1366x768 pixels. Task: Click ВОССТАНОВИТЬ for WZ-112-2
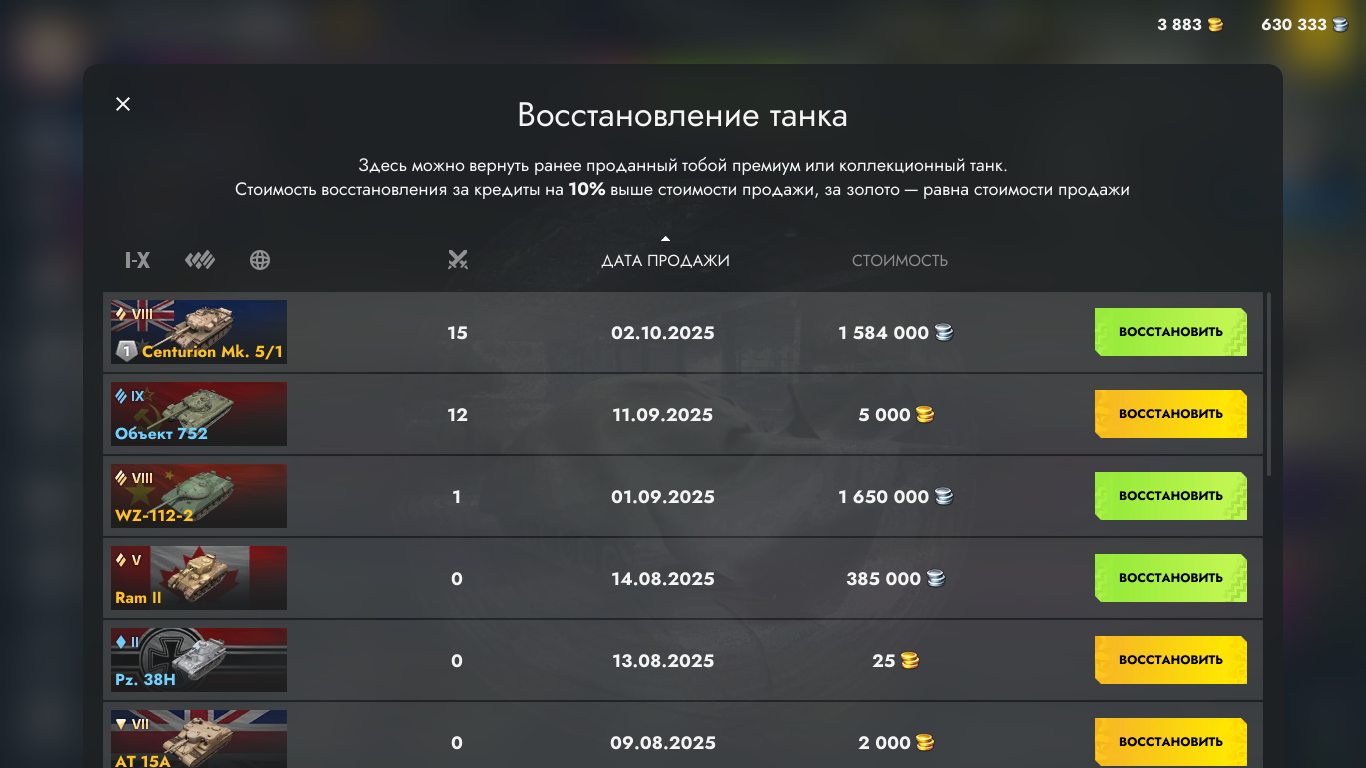[x=1170, y=496]
